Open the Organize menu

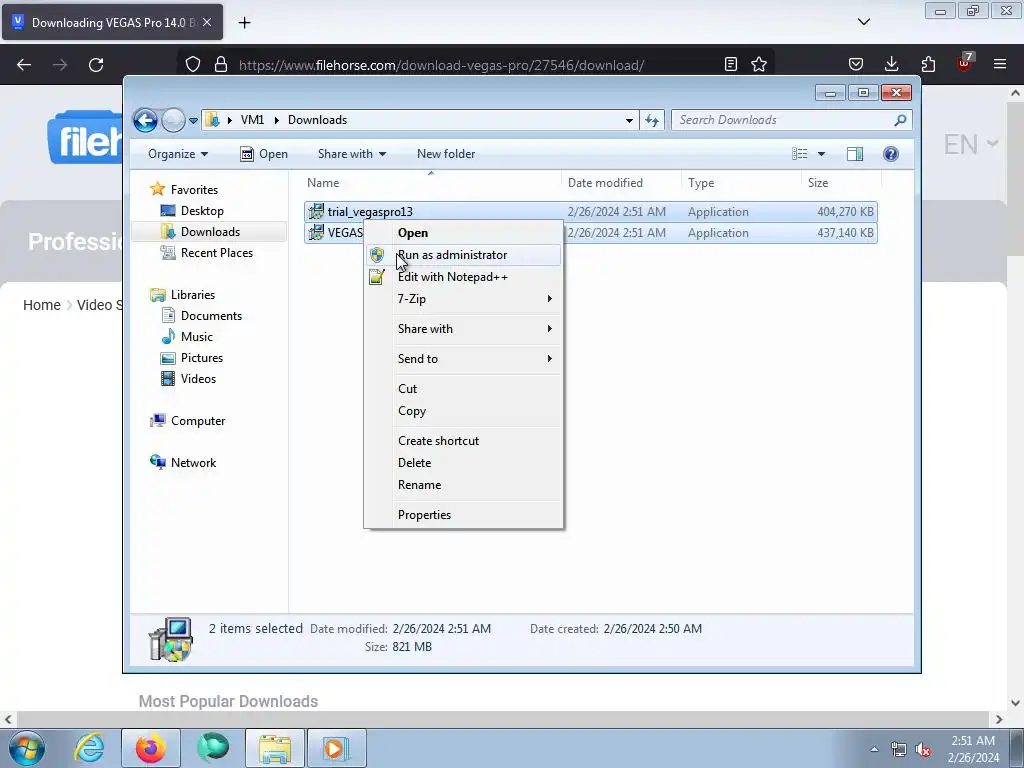point(178,154)
